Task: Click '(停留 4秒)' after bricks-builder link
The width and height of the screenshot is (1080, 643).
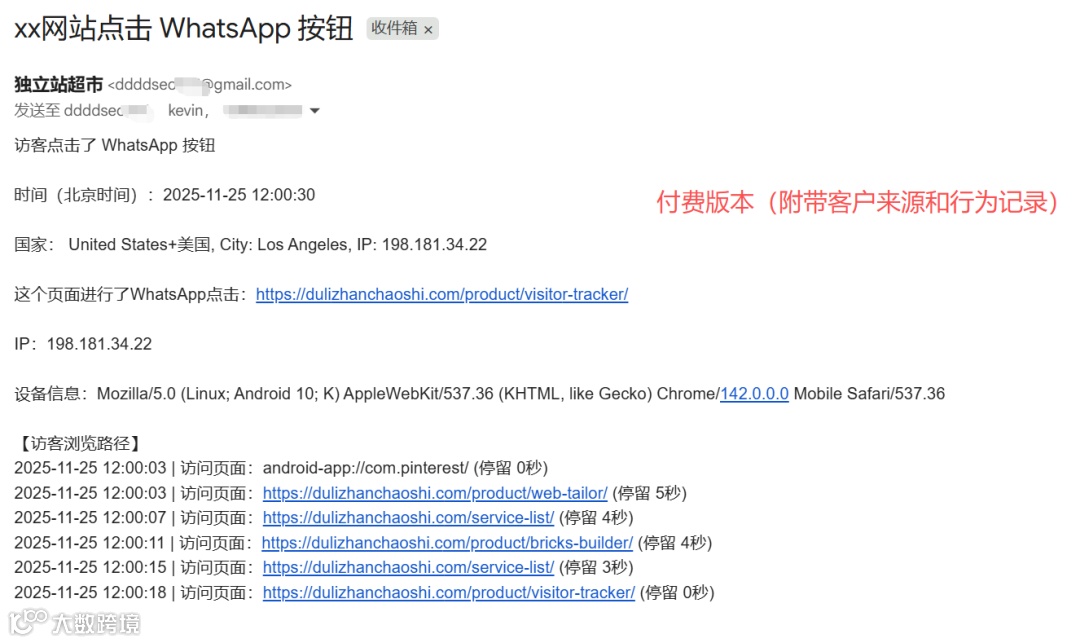Action: (x=675, y=542)
